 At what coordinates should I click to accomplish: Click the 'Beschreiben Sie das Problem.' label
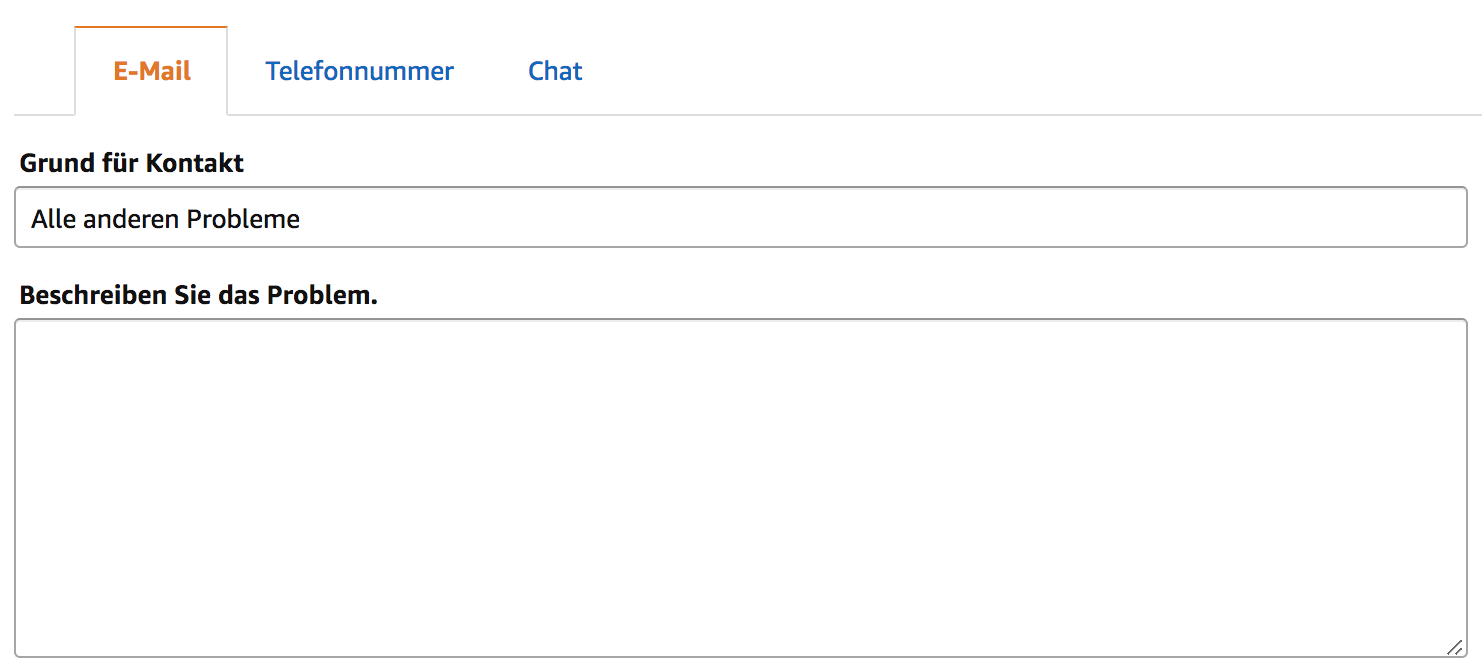[x=199, y=296]
